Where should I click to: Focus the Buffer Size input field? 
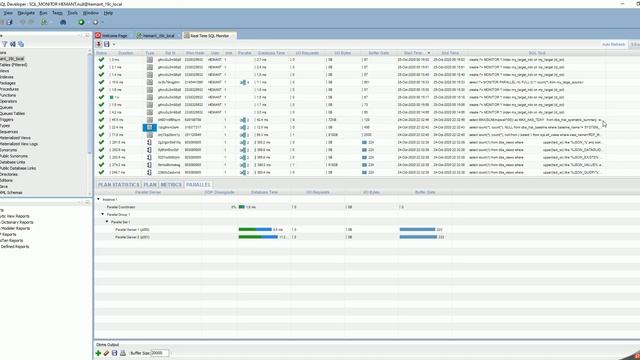(x=159, y=353)
